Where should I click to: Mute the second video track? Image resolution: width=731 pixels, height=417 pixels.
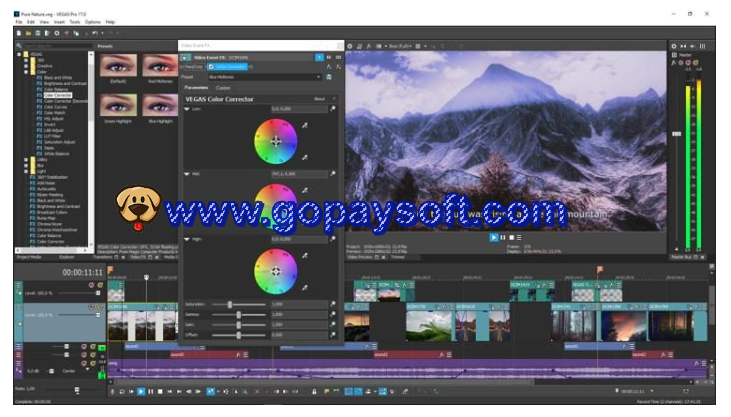[x=91, y=307]
